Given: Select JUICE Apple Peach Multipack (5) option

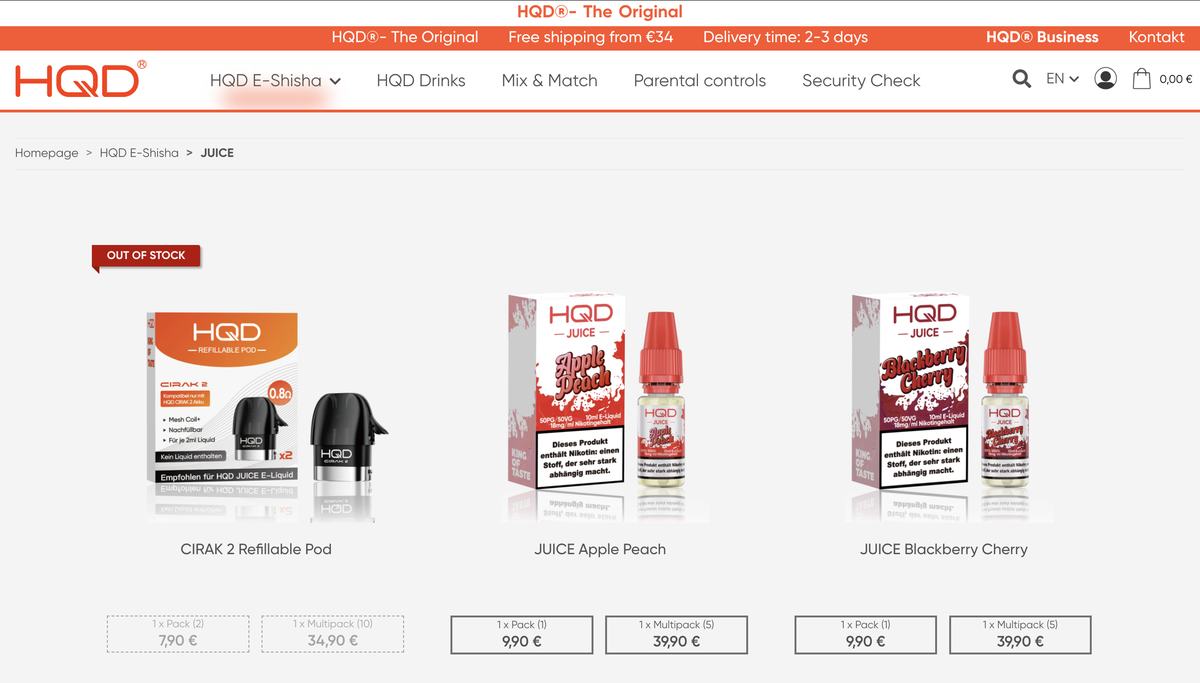Looking at the screenshot, I should (677, 634).
